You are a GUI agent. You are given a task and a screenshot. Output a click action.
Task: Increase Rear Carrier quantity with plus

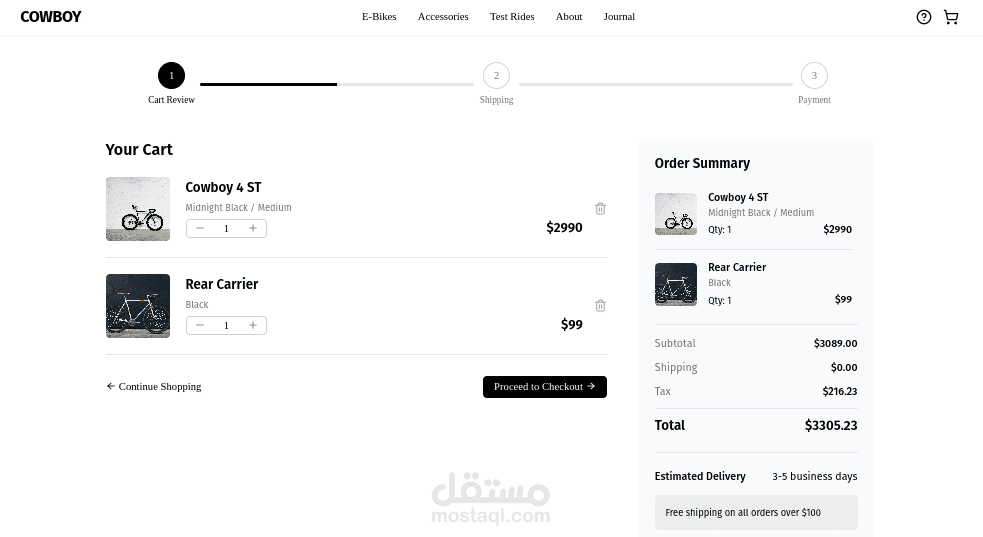(x=253, y=325)
